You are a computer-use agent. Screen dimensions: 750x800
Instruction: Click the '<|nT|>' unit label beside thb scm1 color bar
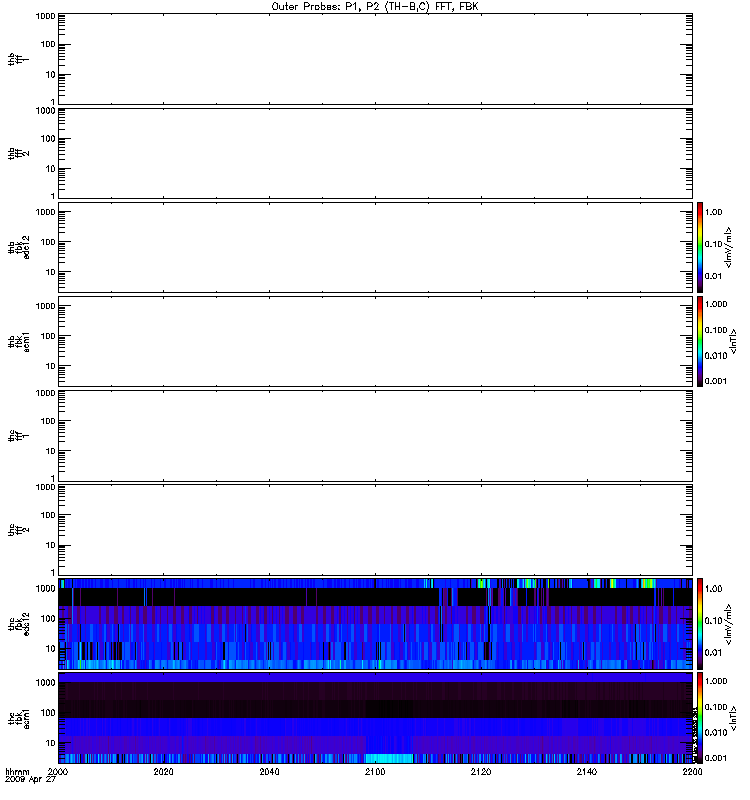click(x=733, y=341)
